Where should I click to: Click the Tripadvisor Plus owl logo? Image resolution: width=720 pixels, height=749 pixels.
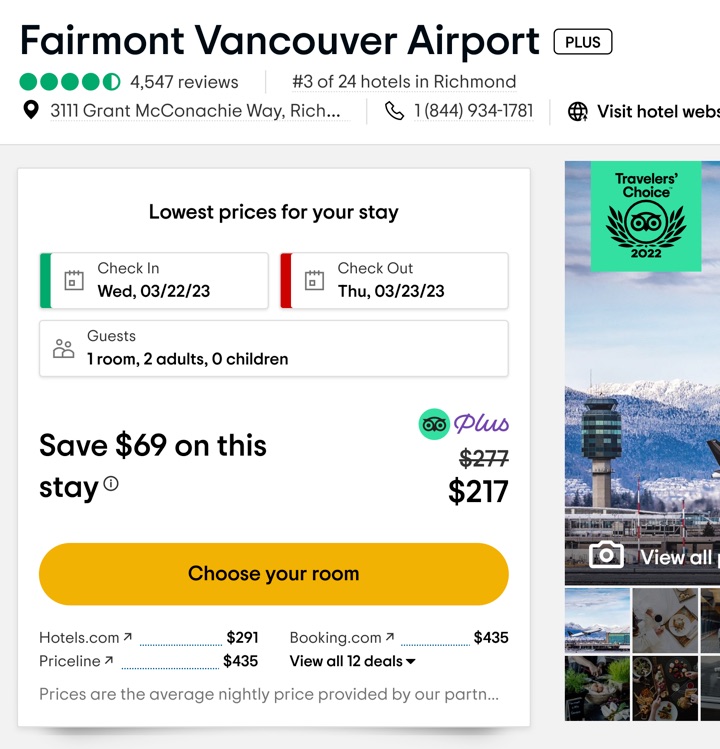(434, 424)
